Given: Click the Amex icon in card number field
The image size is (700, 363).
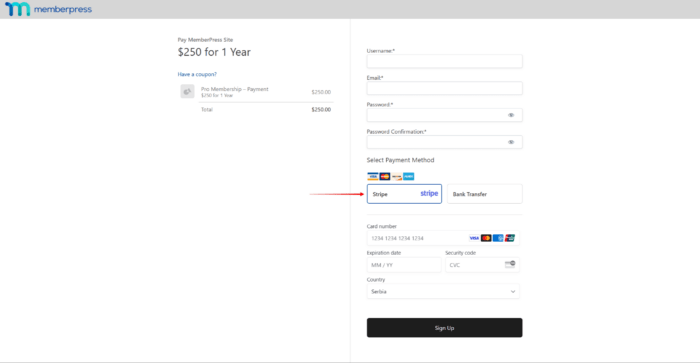Looking at the screenshot, I should pyautogui.click(x=498, y=238).
